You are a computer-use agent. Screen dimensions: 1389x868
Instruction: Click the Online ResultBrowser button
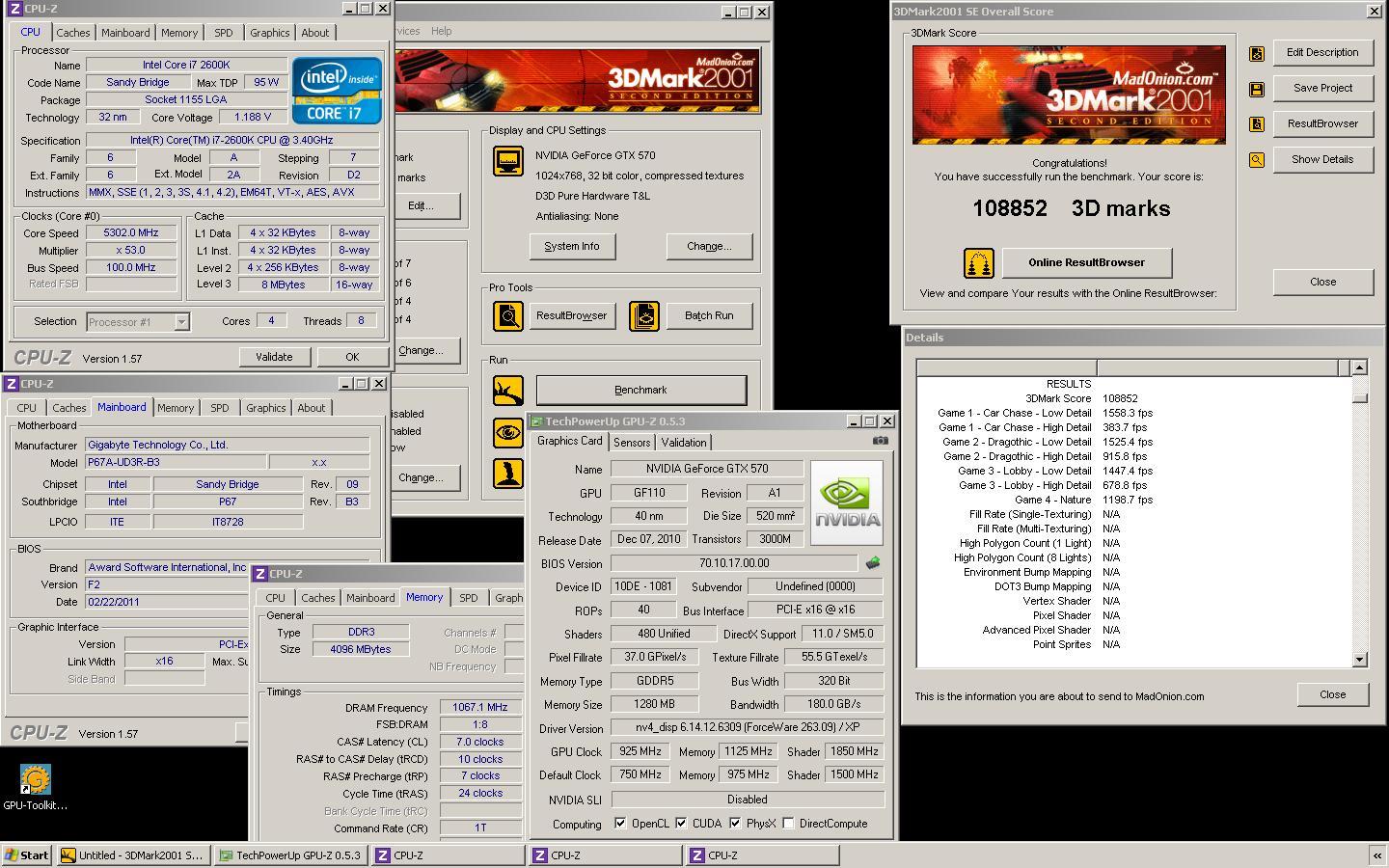pos(1086,262)
